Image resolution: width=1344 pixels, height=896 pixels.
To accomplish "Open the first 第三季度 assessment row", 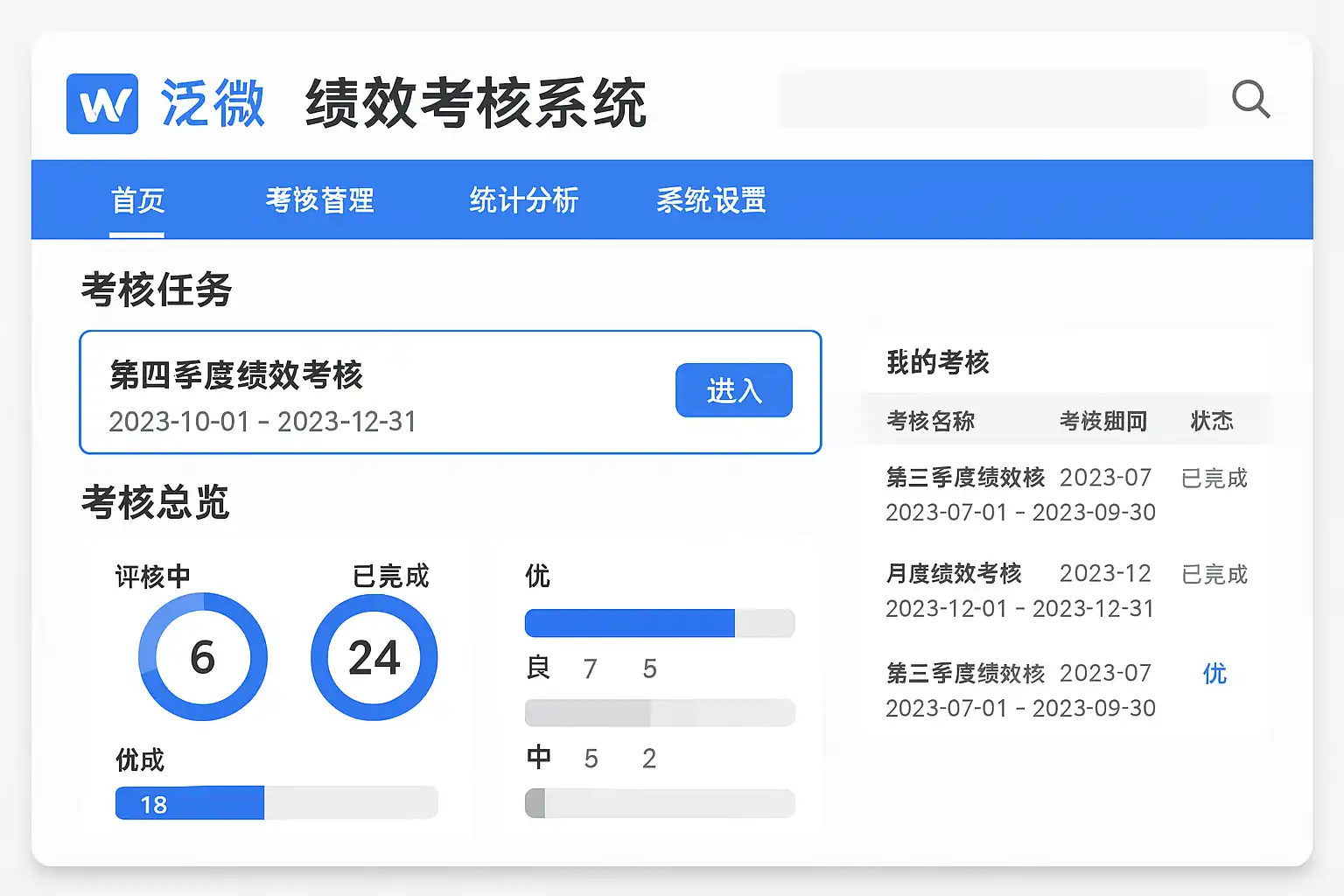I will (x=965, y=478).
